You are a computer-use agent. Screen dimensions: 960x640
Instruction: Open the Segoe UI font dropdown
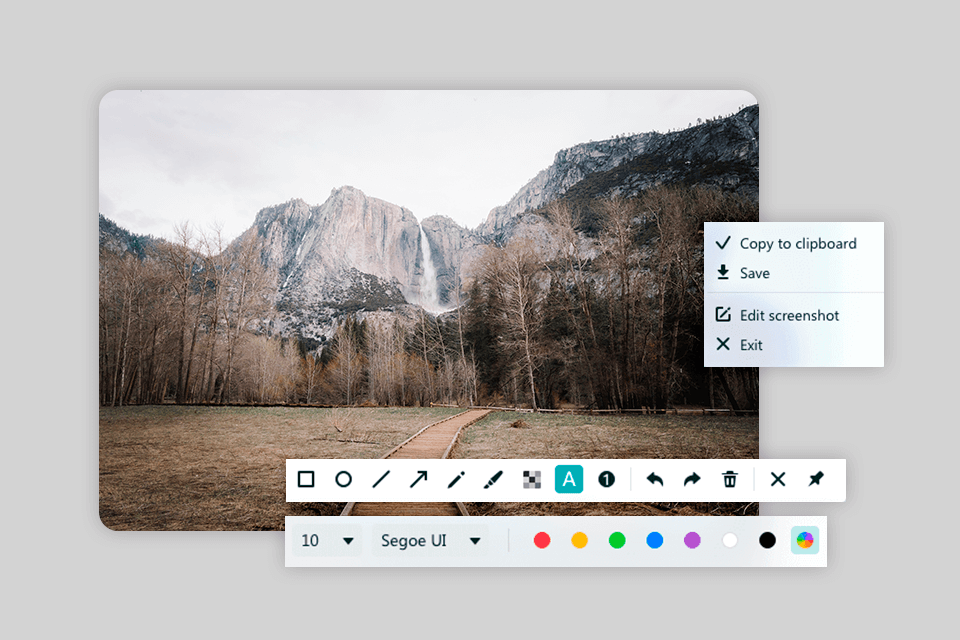(430, 541)
